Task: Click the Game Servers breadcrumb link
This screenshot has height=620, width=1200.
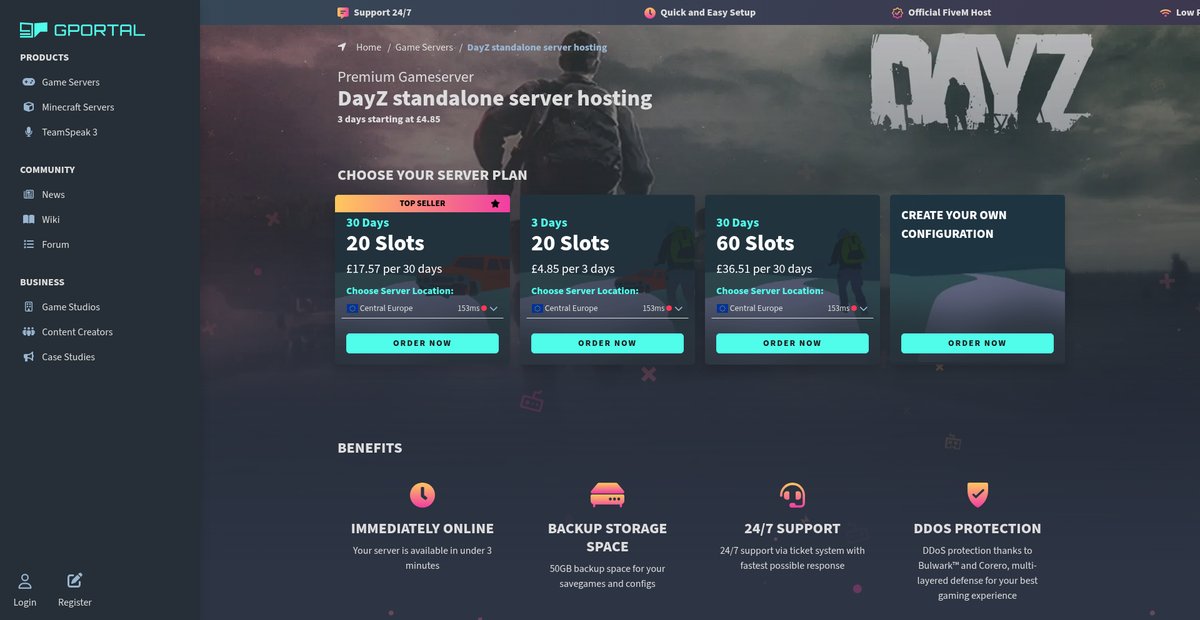Action: point(424,47)
